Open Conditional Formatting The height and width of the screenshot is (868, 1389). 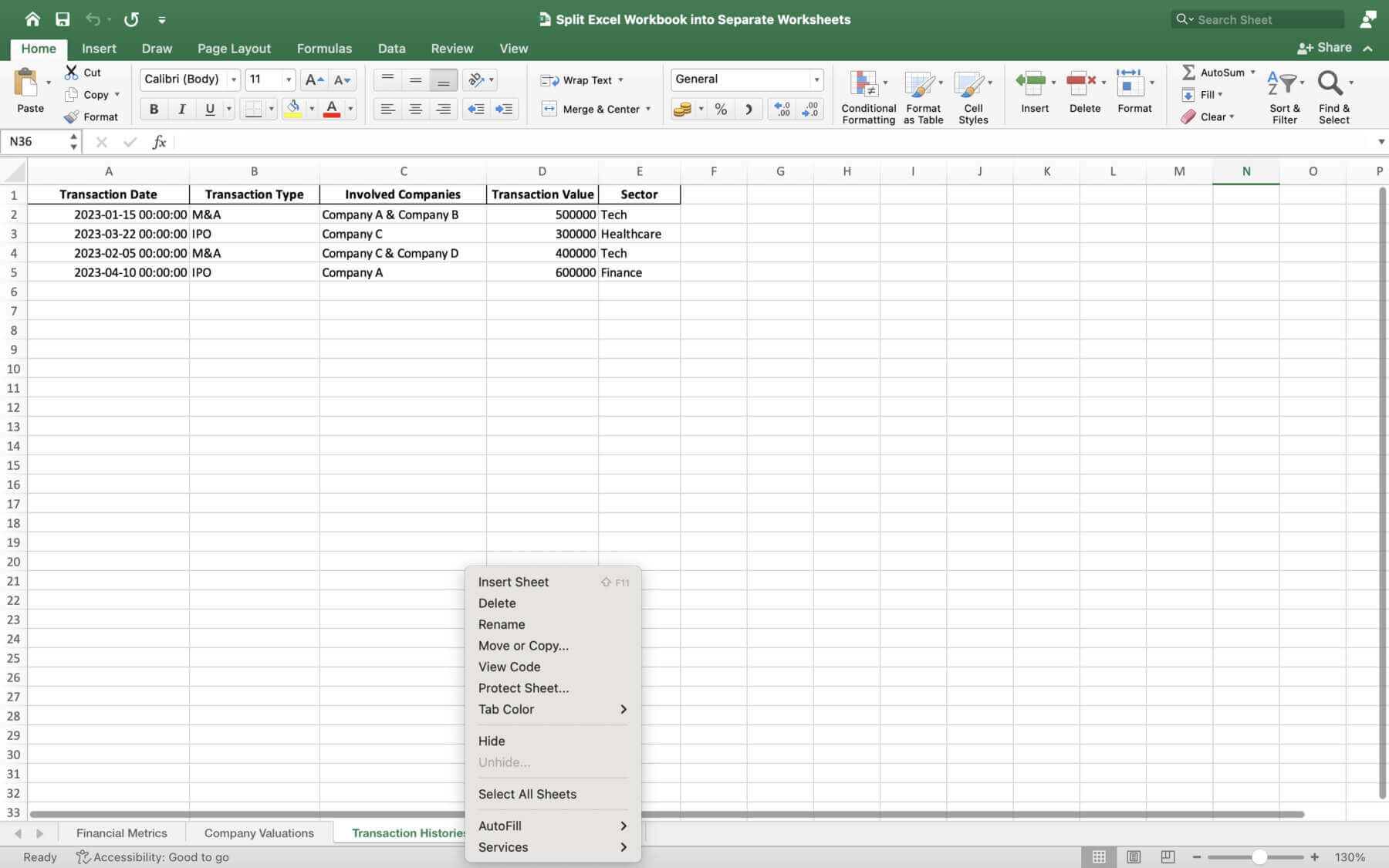pos(868,96)
